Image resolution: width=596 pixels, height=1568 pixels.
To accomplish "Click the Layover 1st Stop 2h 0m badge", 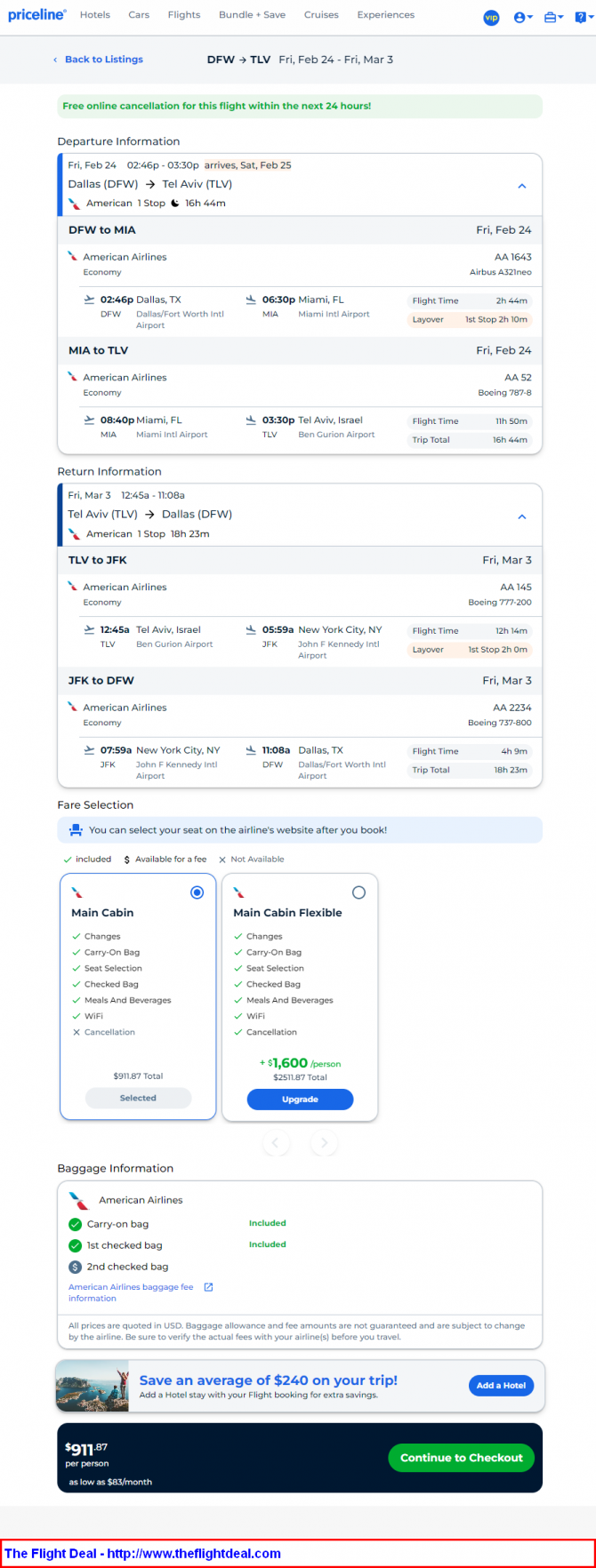I will click(x=470, y=650).
